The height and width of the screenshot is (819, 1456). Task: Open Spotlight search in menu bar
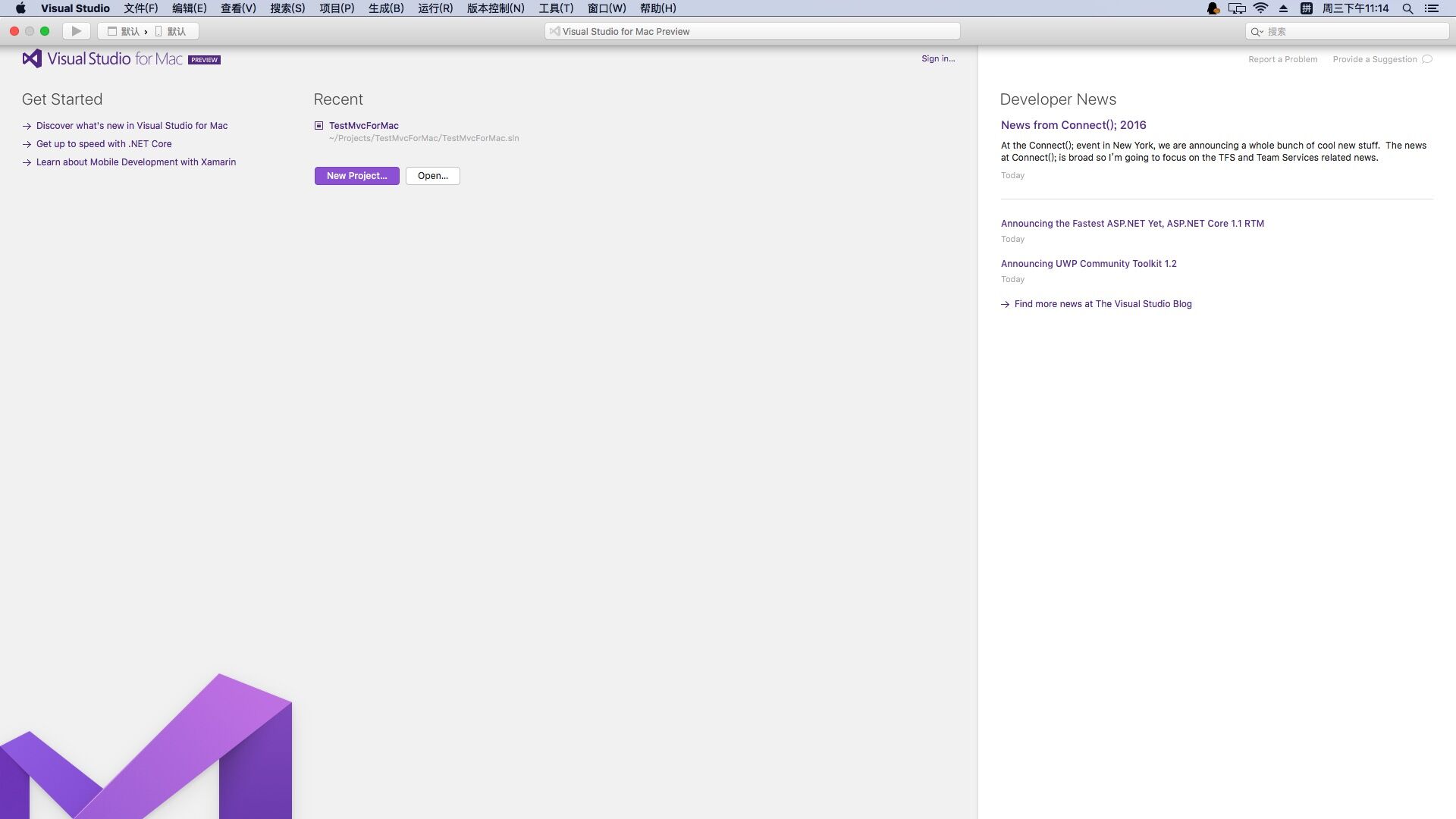(x=1407, y=8)
